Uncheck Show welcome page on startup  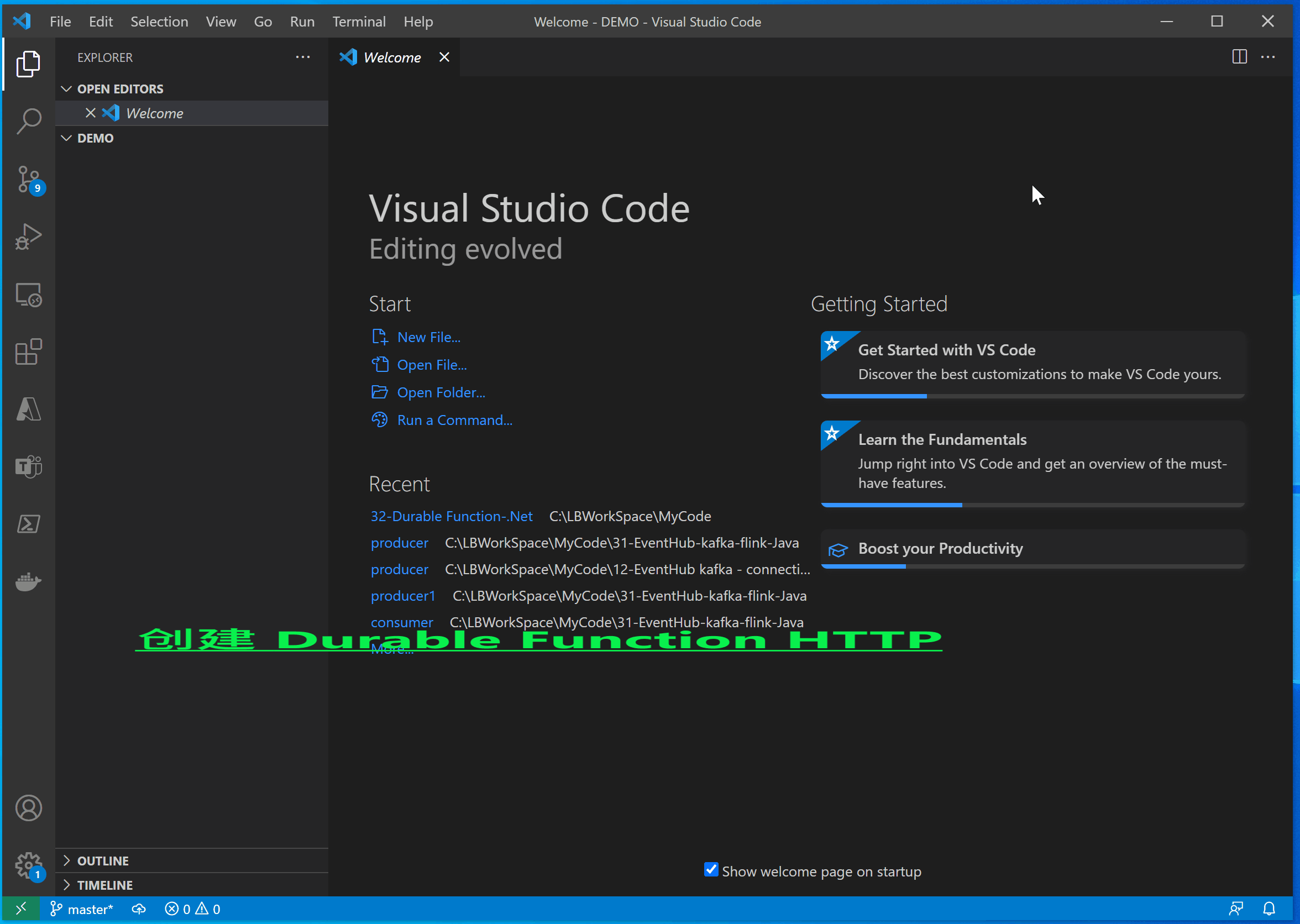tap(711, 870)
